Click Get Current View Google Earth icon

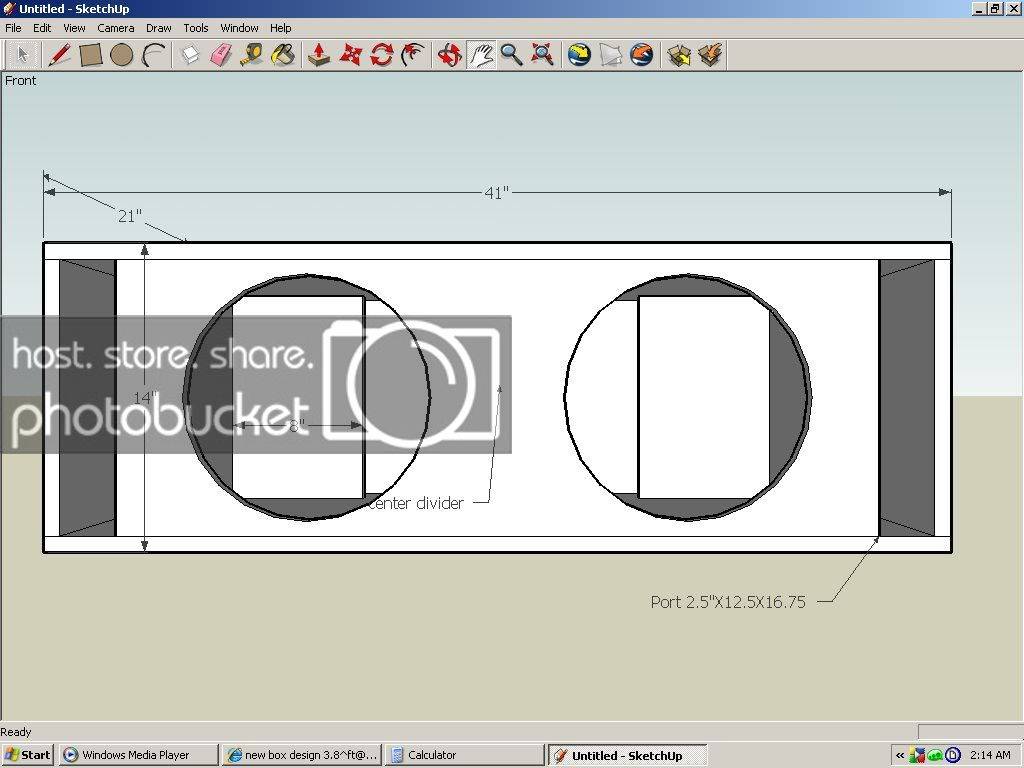coord(579,55)
